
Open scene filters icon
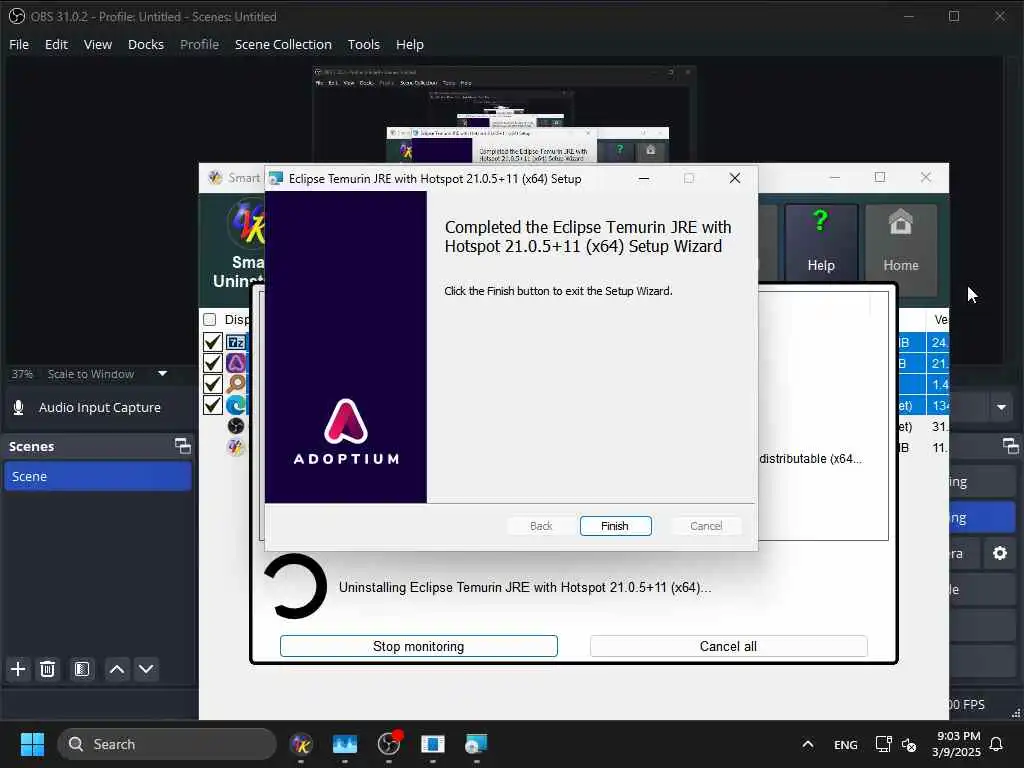(x=82, y=669)
